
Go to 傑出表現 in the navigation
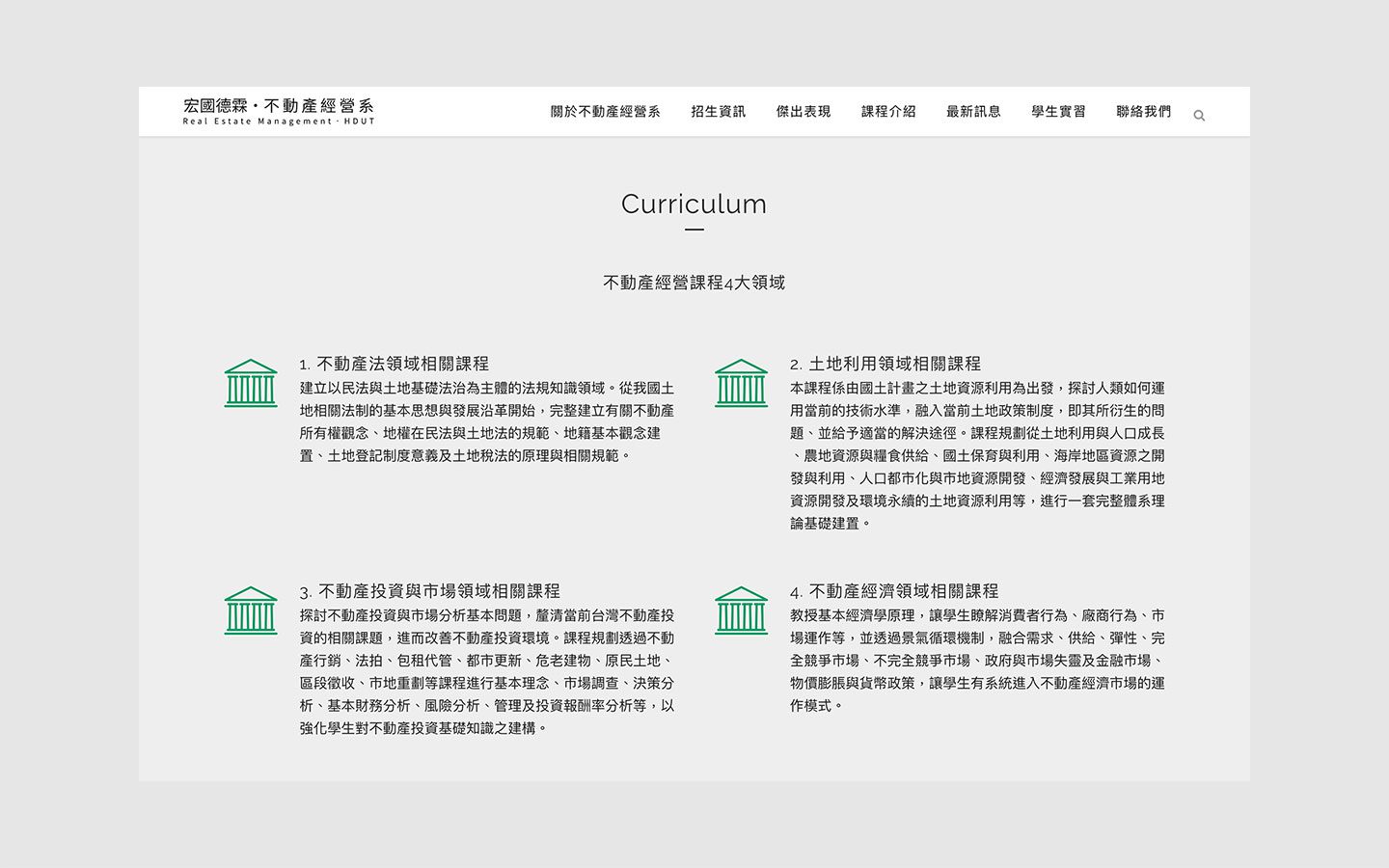tap(803, 112)
